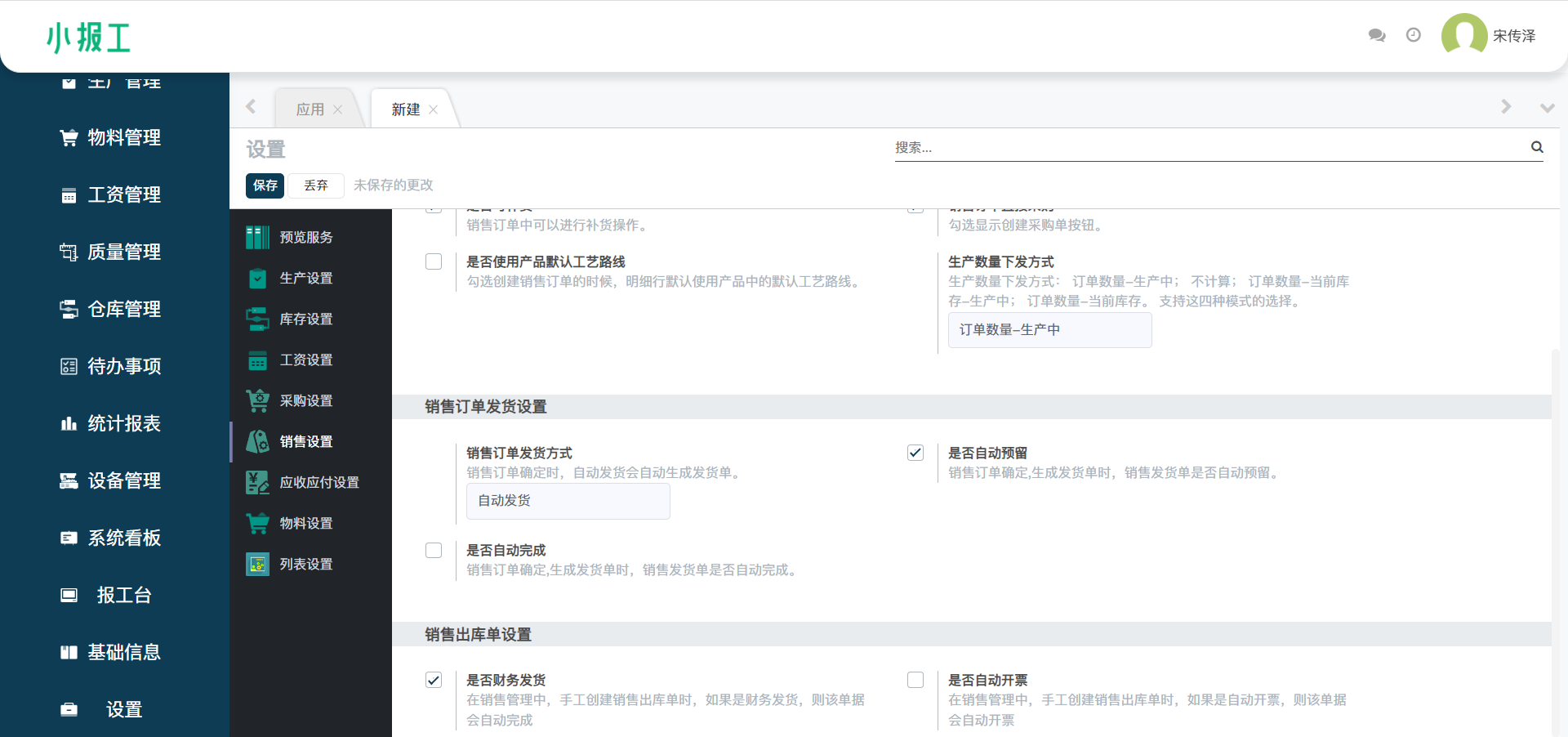Expand the 销售订单发货方式 dropdown
Screen dimensions: 1568x737
(568, 501)
